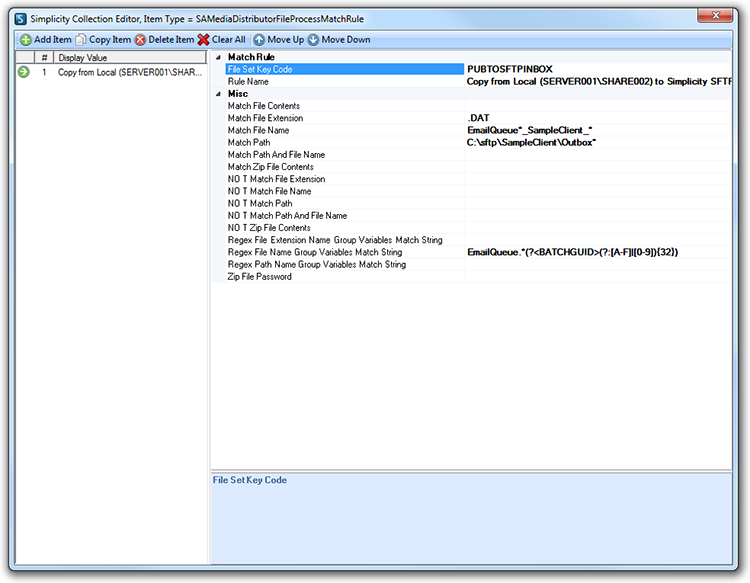This screenshot has height=583, width=750.
Task: Click the Display Value column header
Action: [x=130, y=57]
